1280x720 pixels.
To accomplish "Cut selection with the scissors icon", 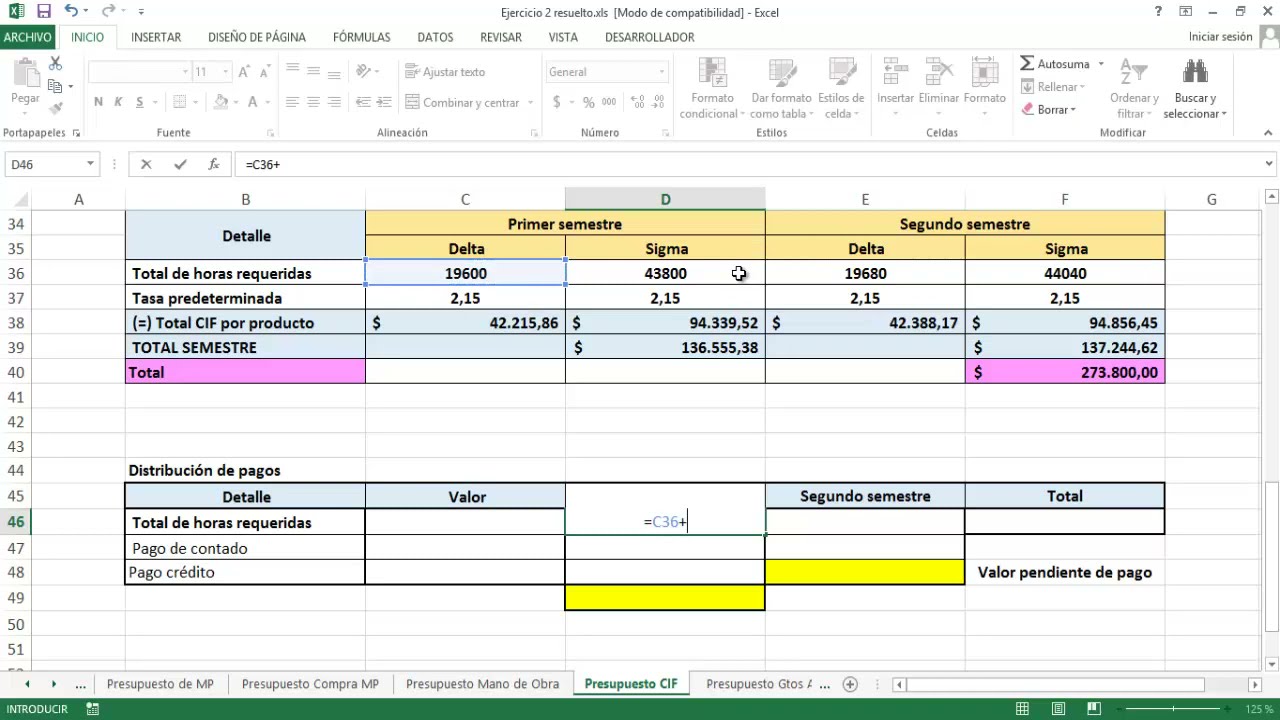I will (x=56, y=64).
